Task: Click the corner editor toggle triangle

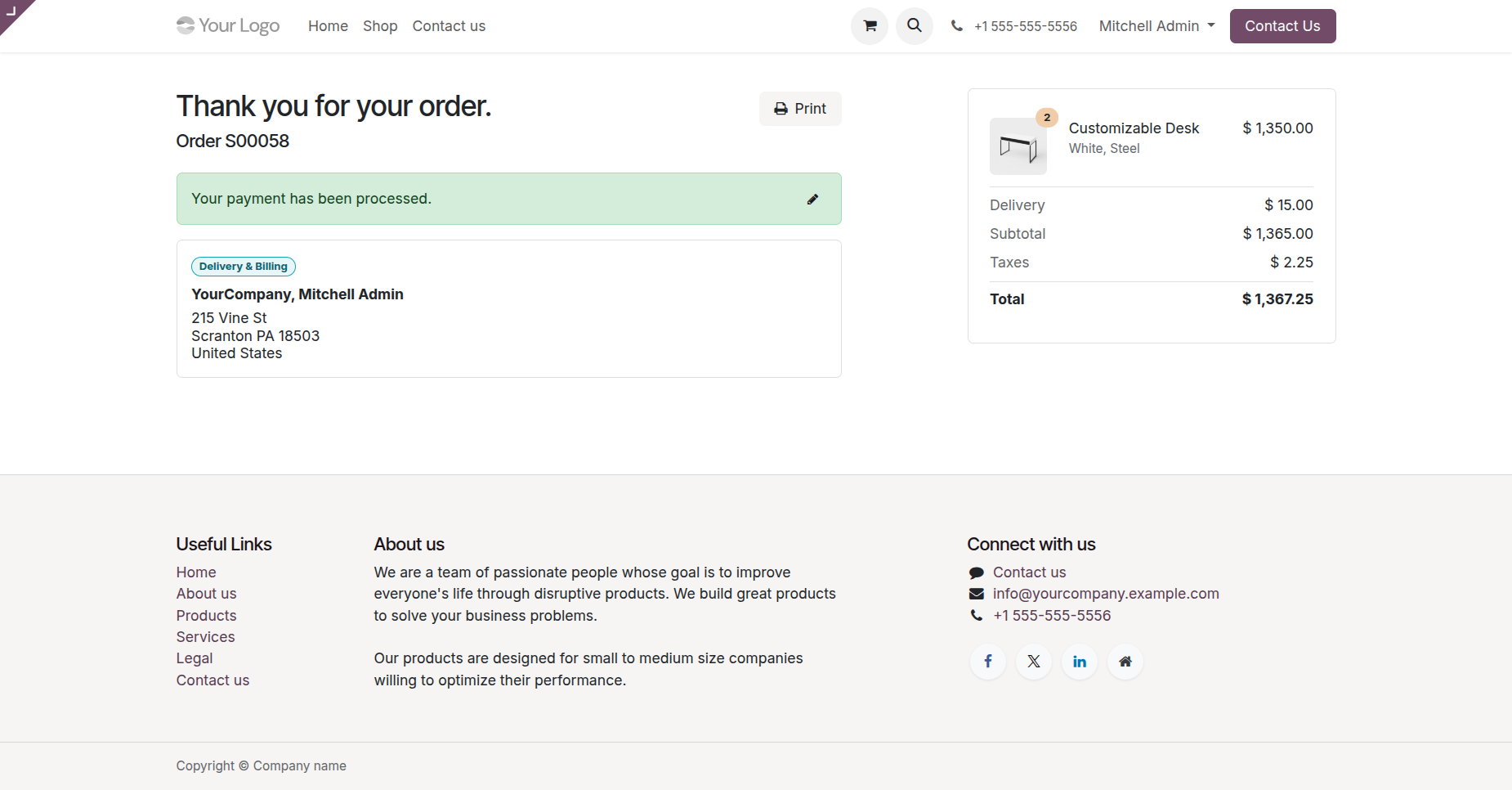Action: (11, 11)
